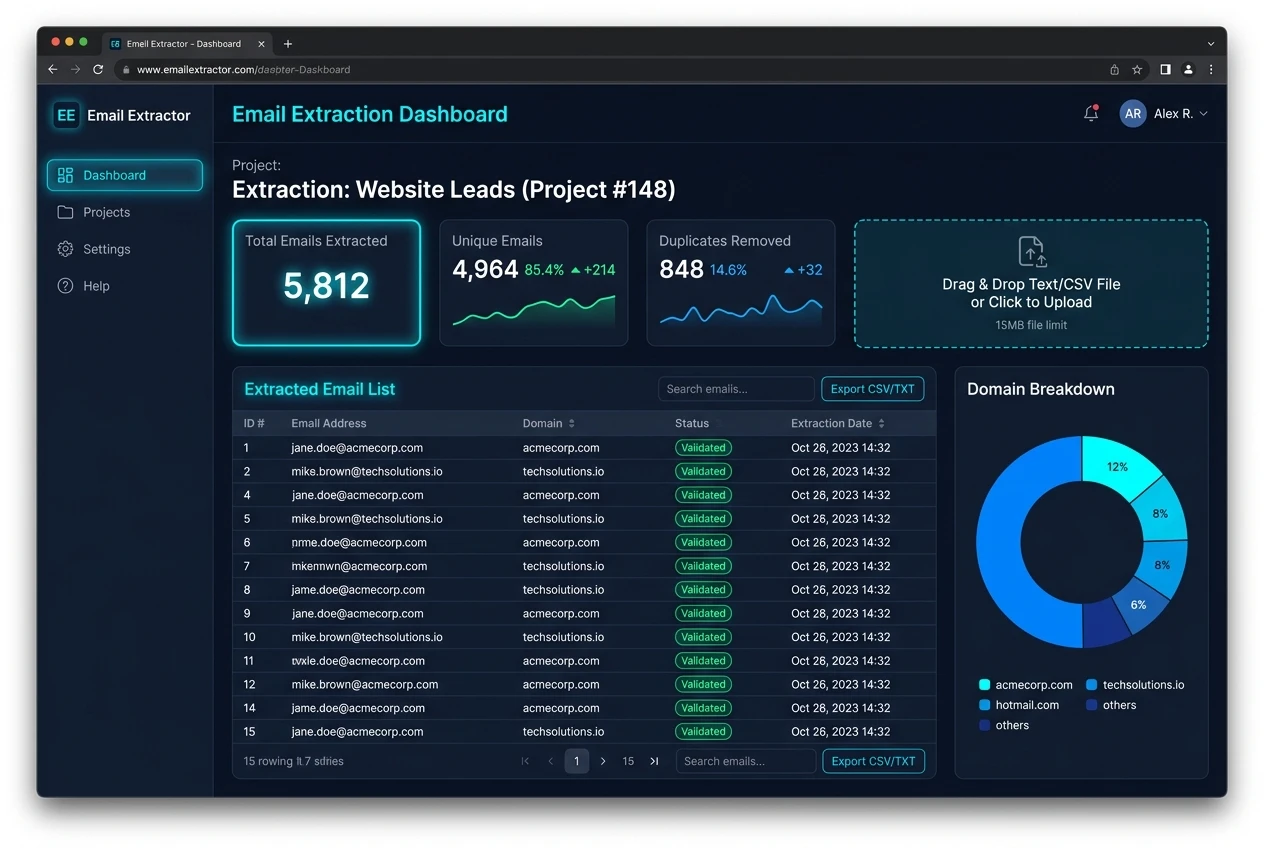Click the hotmail.com legend color swatch

(x=984, y=705)
